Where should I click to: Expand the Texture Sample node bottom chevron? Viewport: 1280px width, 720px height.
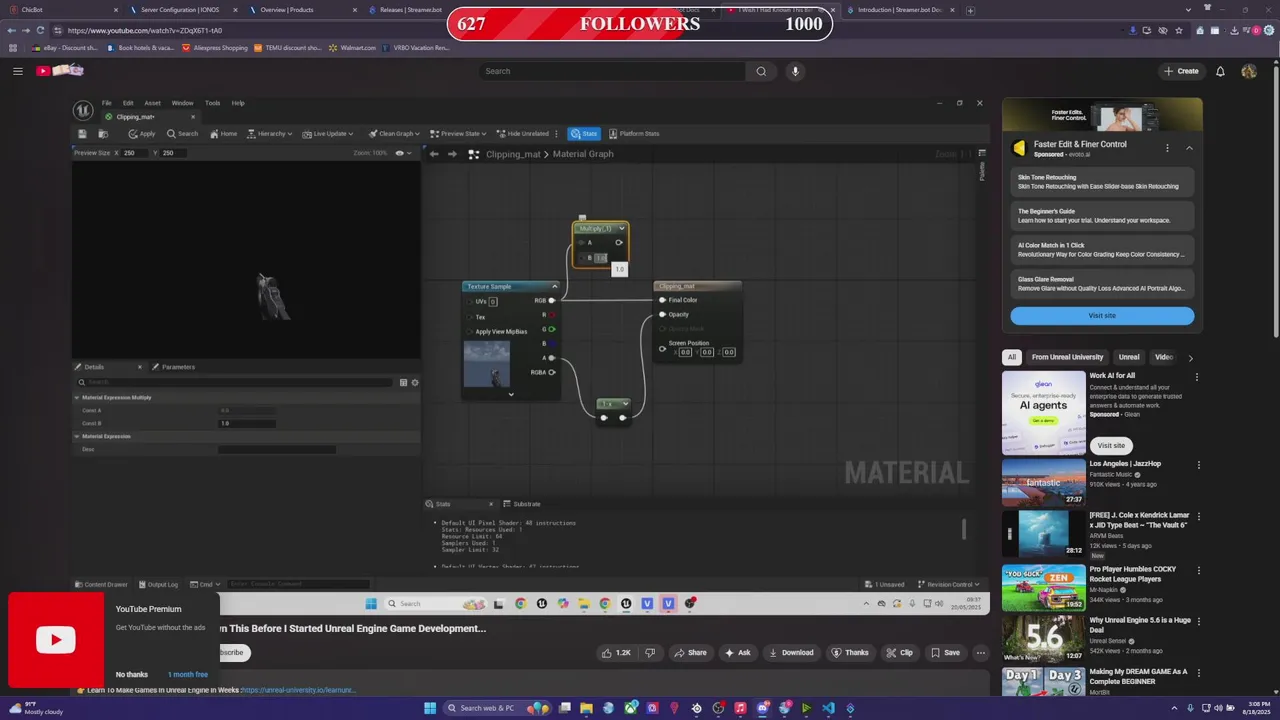(511, 394)
